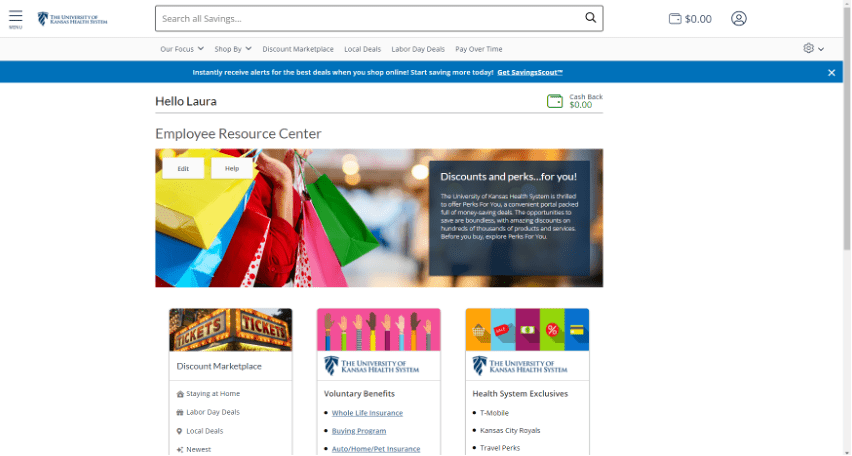Screen dimensions: 852x456
Task: Open the user profile account icon
Action: (738, 18)
